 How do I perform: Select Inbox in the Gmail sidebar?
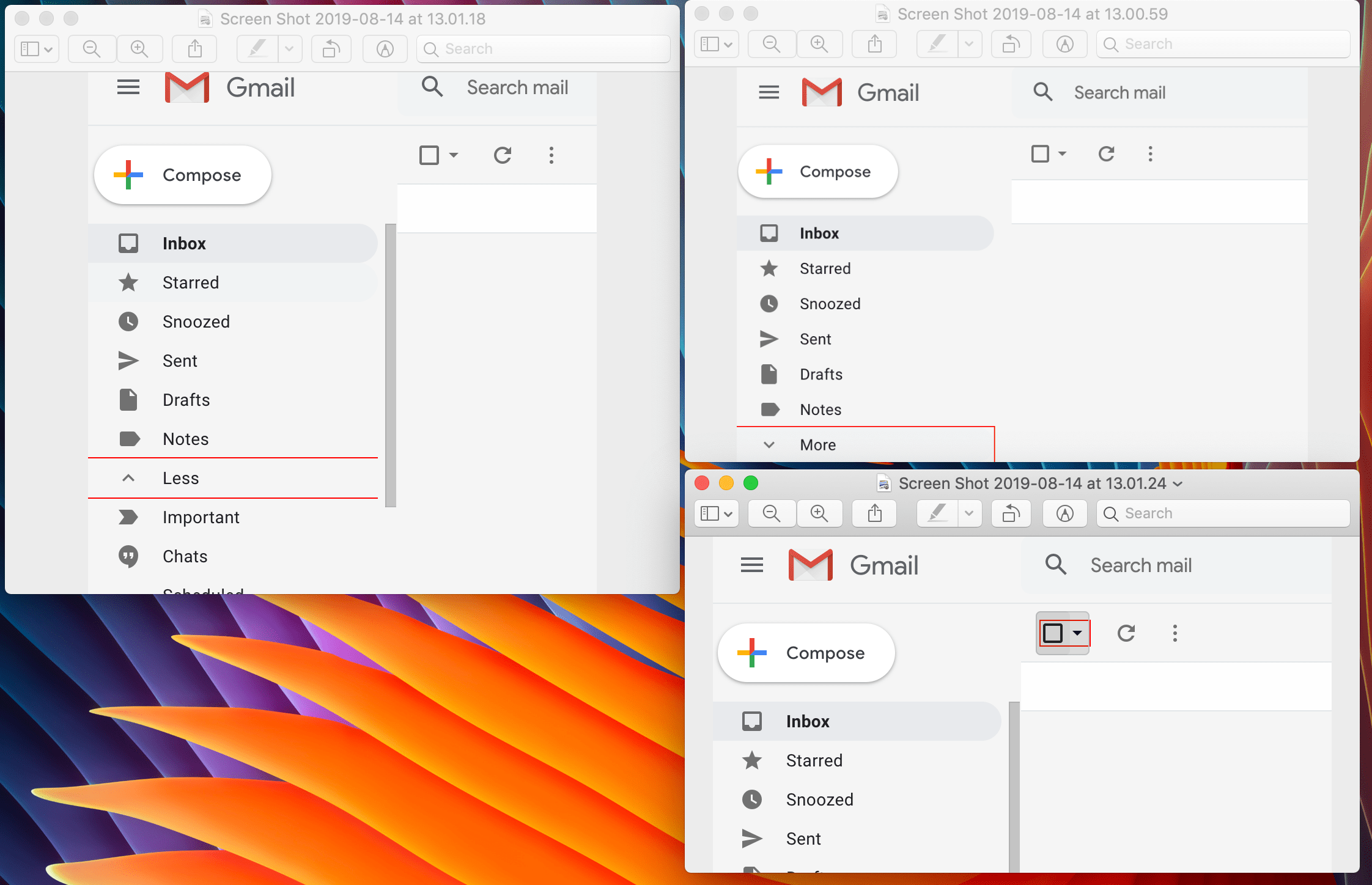pos(184,243)
